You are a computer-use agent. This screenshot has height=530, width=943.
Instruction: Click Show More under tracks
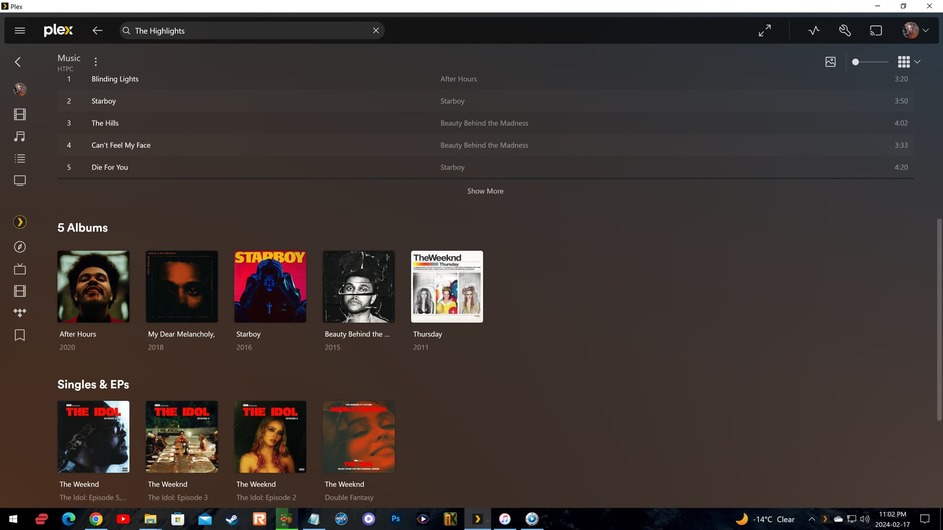click(485, 191)
